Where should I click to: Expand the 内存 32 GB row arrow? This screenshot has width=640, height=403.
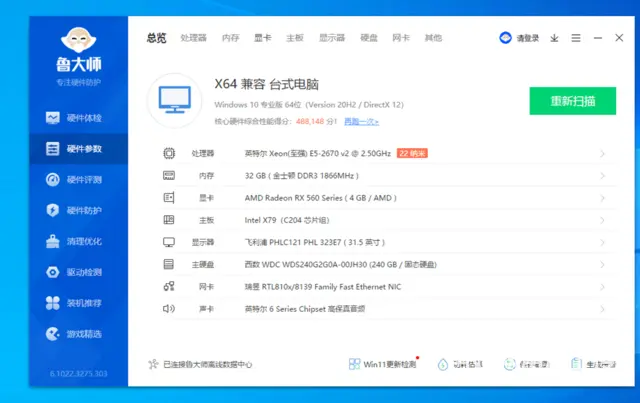[602, 176]
